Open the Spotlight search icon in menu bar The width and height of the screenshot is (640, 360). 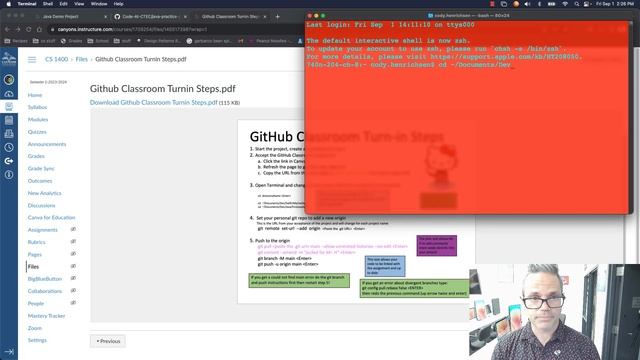[x=576, y=4]
